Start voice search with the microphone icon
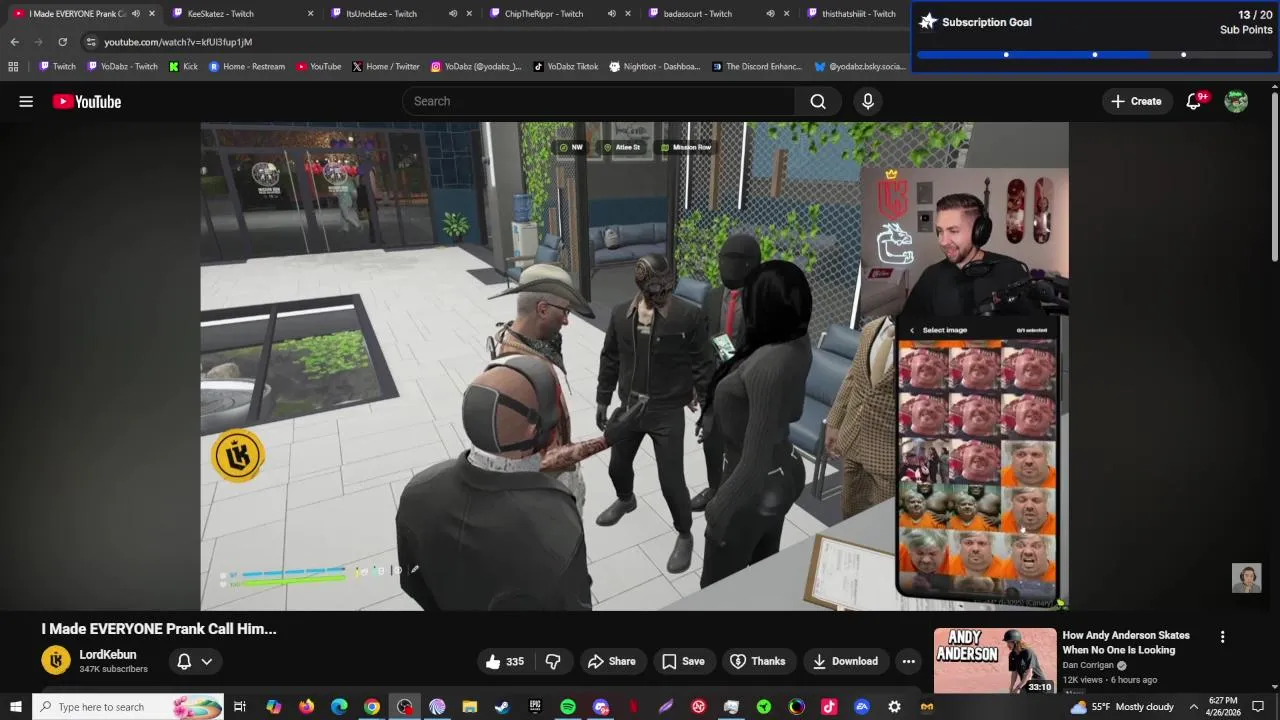This screenshot has width=1280, height=720. tap(868, 101)
